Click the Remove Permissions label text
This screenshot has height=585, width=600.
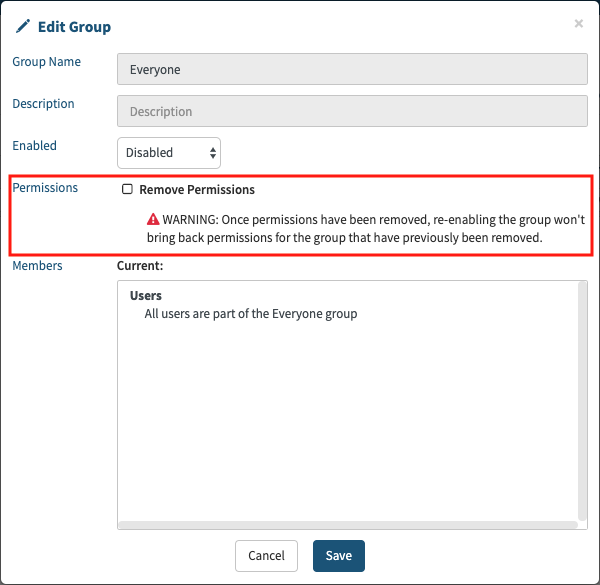click(x=197, y=190)
